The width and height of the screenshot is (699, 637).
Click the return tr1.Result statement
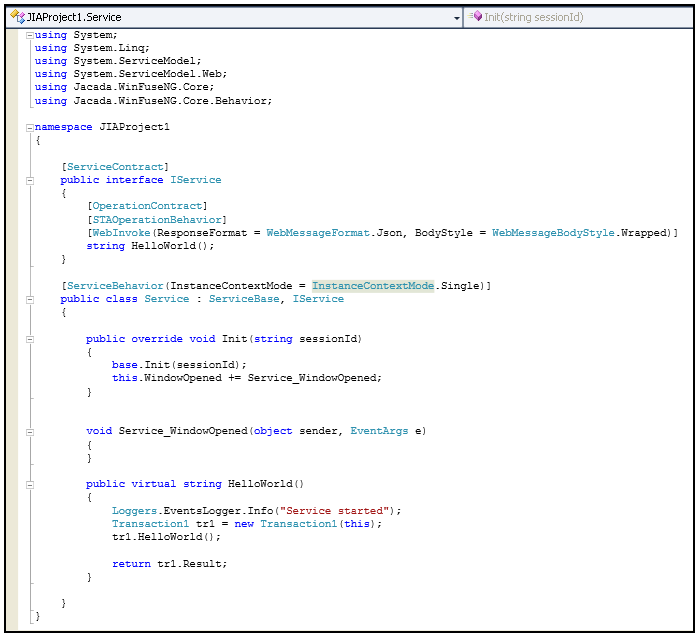pyautogui.click(x=169, y=564)
